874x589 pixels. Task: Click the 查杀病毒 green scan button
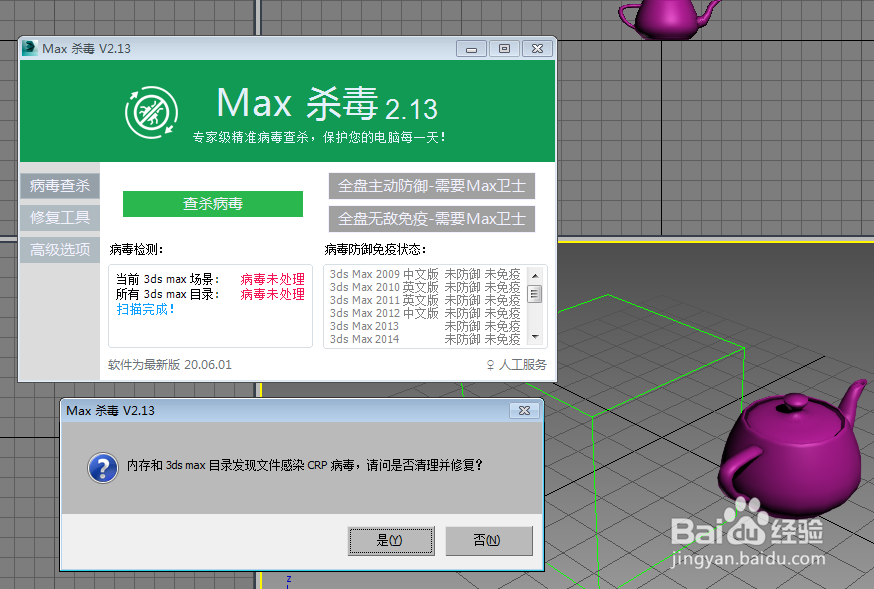pyautogui.click(x=213, y=204)
